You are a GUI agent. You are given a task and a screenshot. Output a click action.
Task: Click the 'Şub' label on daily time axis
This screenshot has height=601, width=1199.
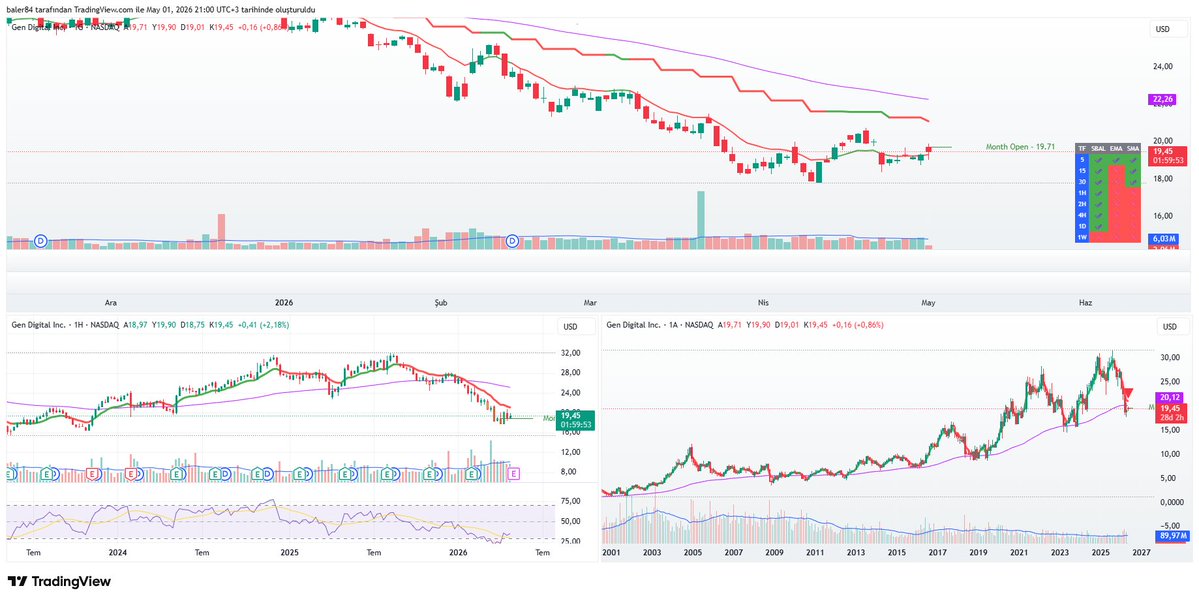pos(440,303)
